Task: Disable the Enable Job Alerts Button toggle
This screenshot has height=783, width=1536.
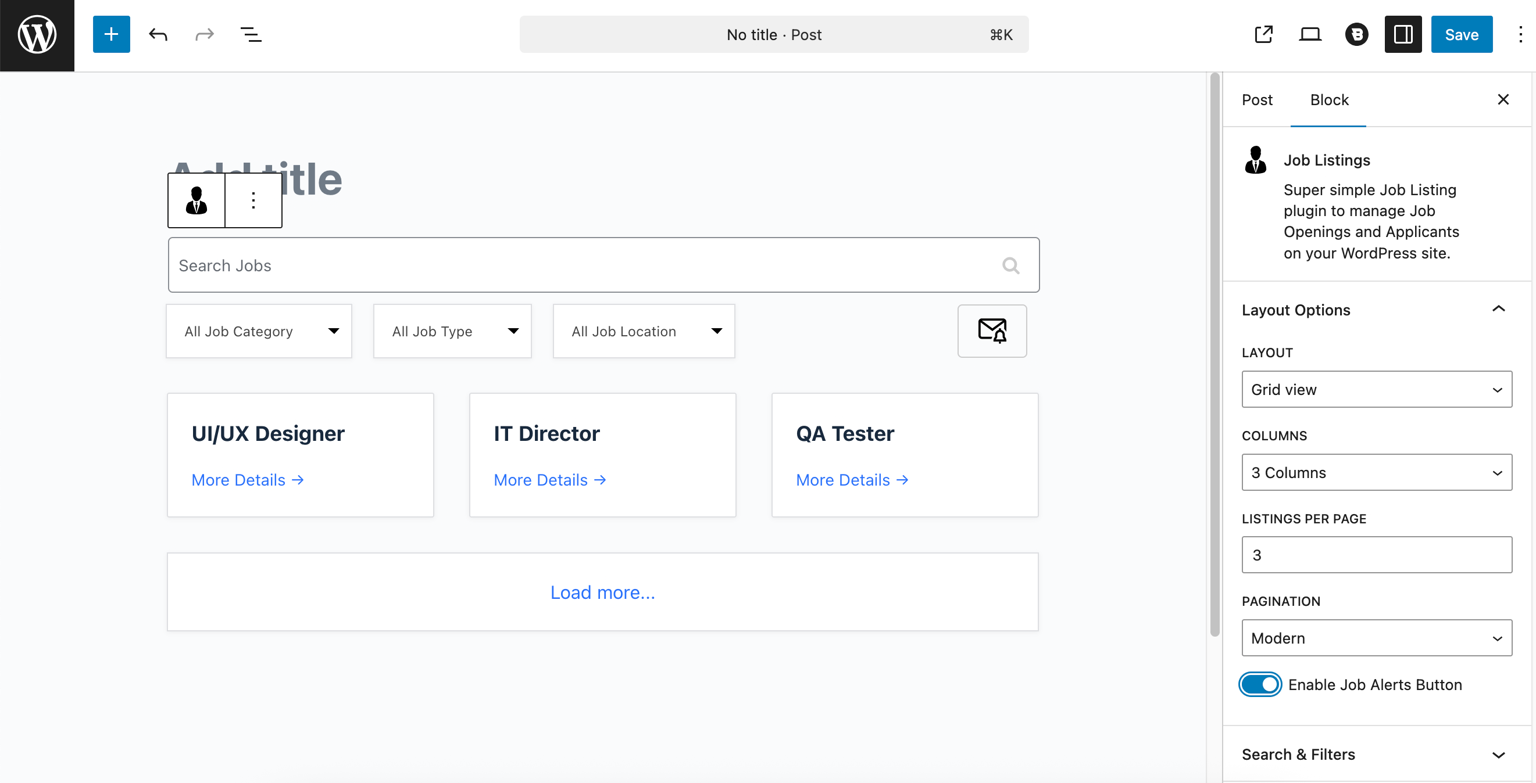Action: (1260, 685)
